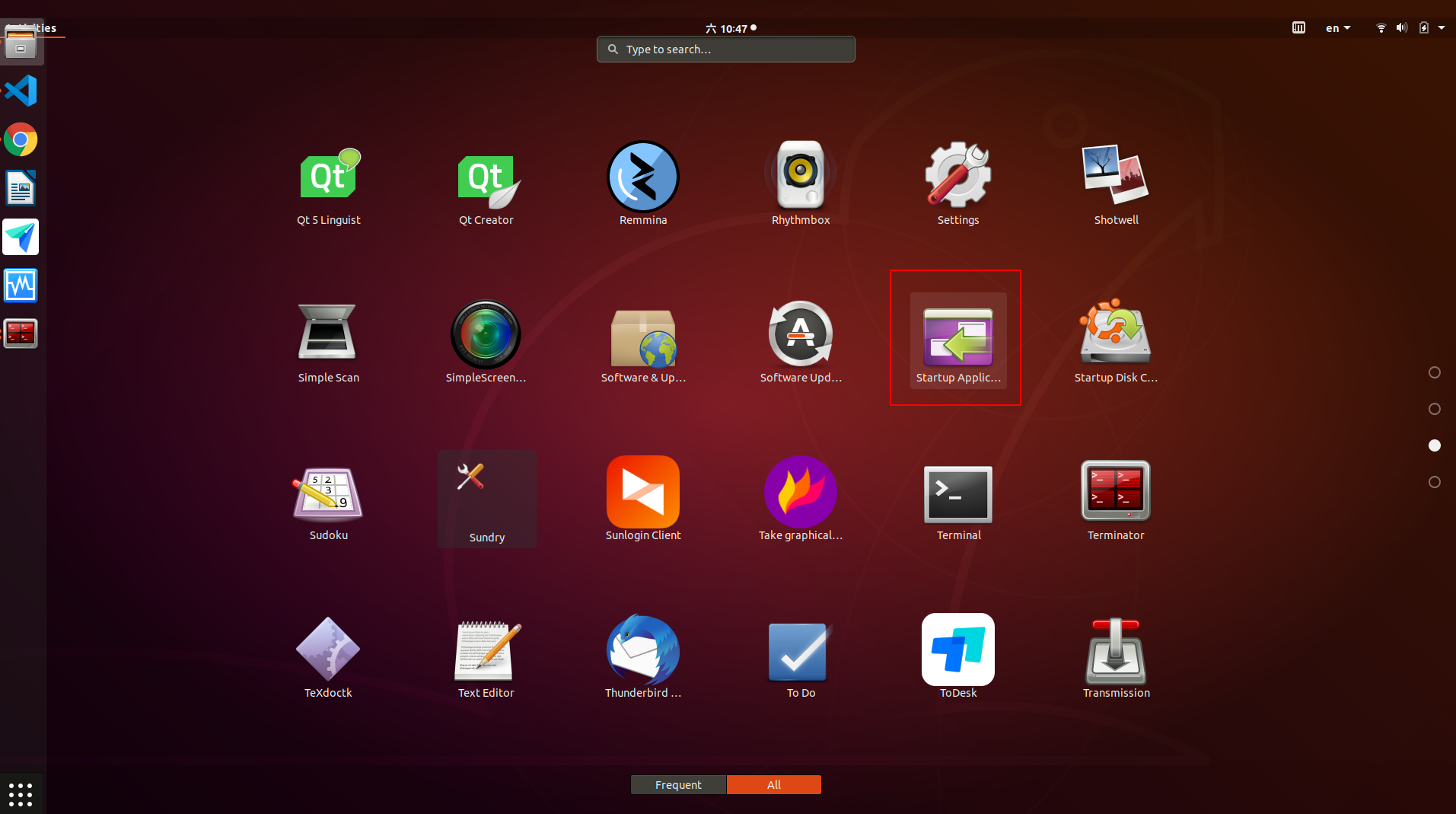This screenshot has height=814, width=1456.
Task: Select the last page indicator dot
Action: [1435, 482]
